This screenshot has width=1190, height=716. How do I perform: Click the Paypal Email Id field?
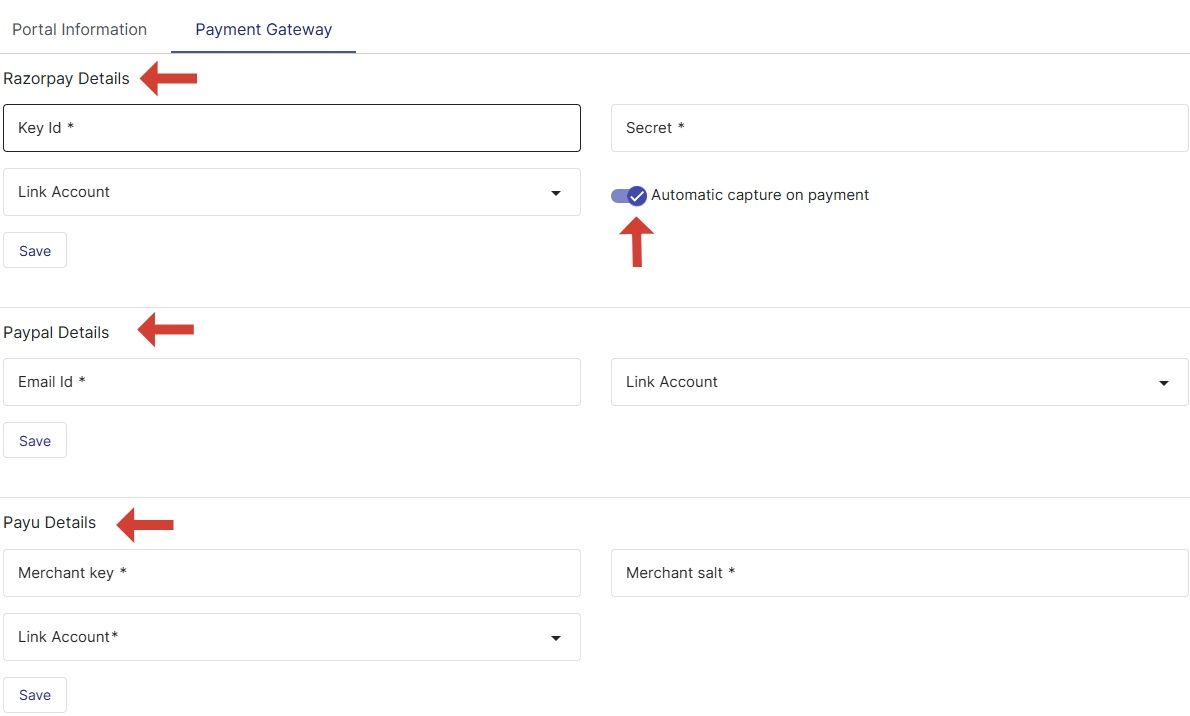point(292,382)
